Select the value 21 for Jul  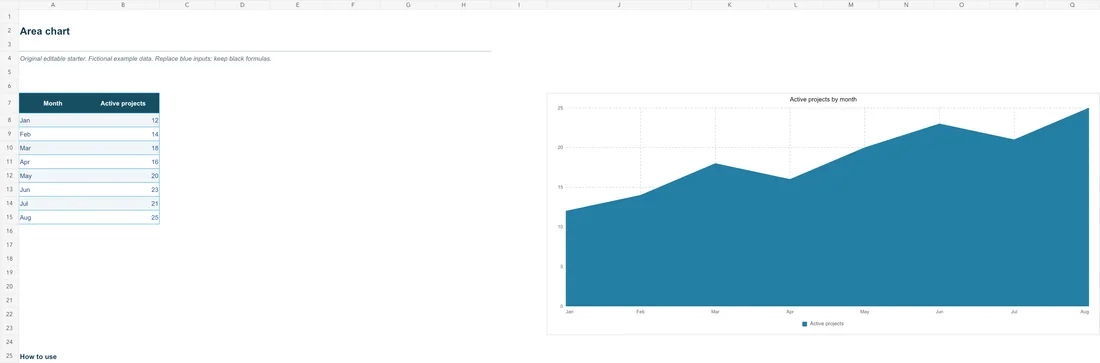(123, 204)
